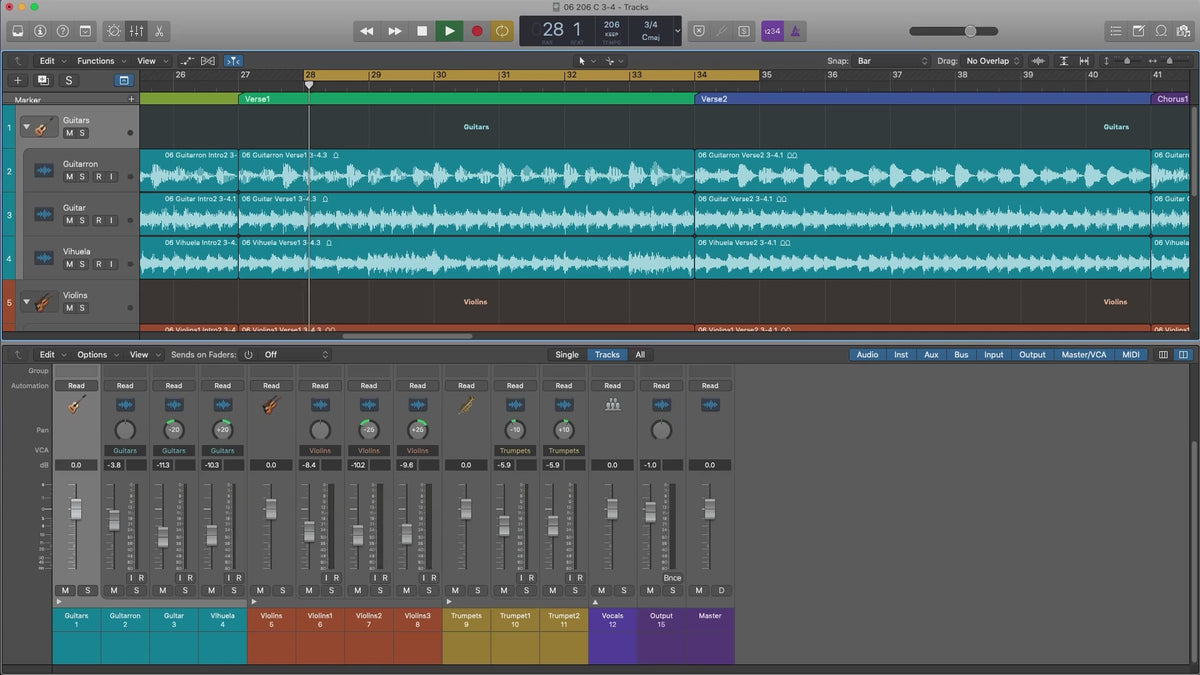Screen dimensions: 1200x675
Task: Click the trumpet icon on Trumpets channel strip
Action: tap(466, 405)
